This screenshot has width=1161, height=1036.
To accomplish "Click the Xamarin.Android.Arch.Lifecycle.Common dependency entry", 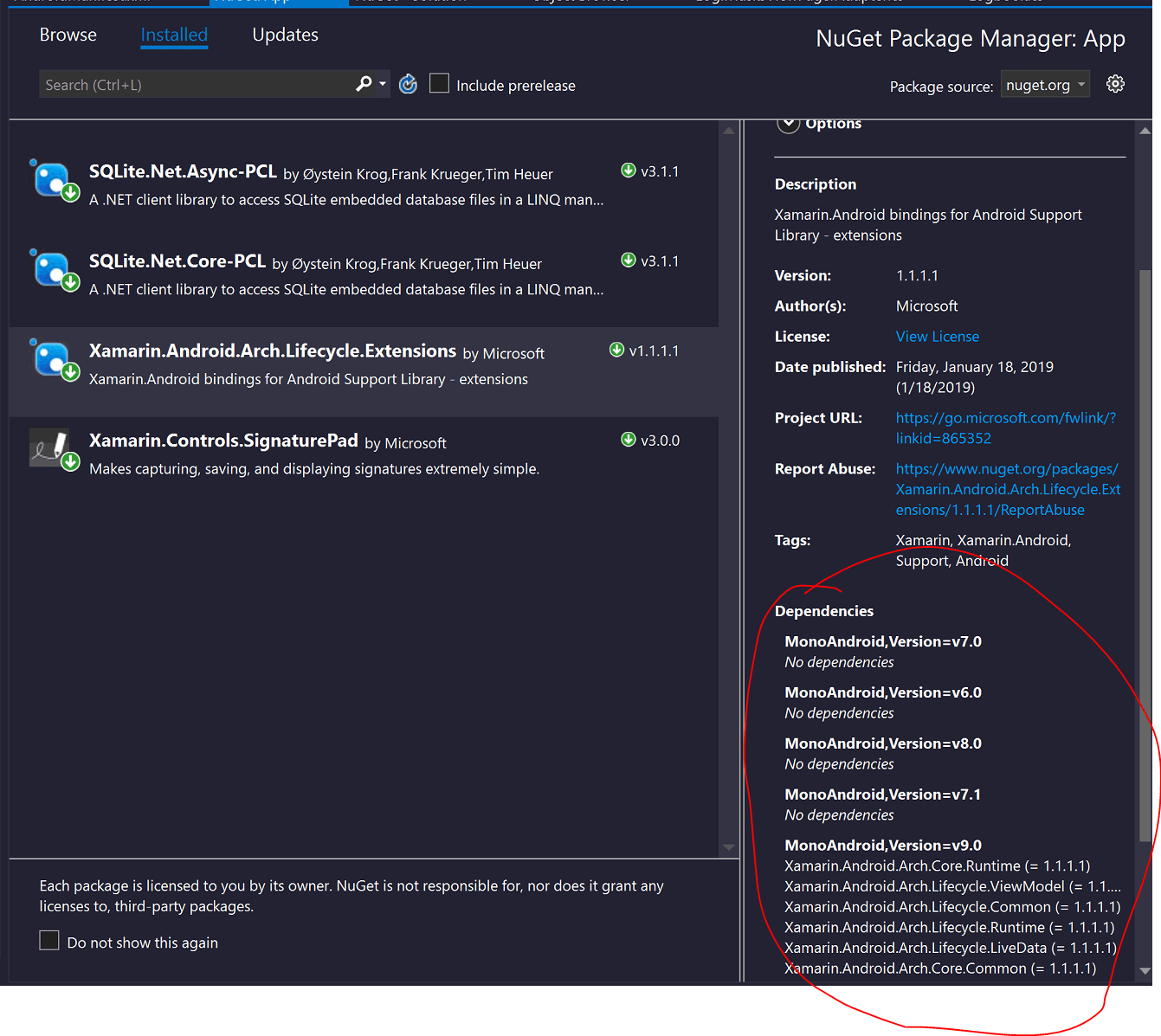I will [952, 907].
